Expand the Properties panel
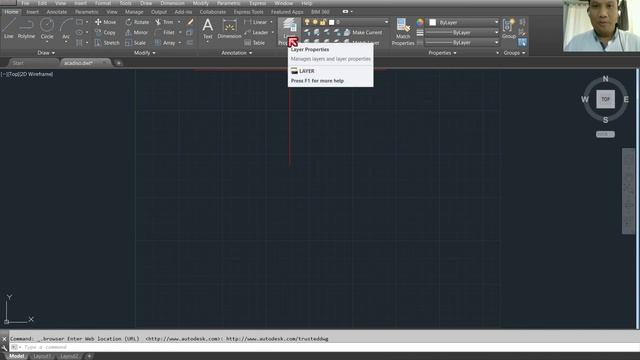Image resolution: width=640 pixels, height=360 pixels. [x=442, y=53]
